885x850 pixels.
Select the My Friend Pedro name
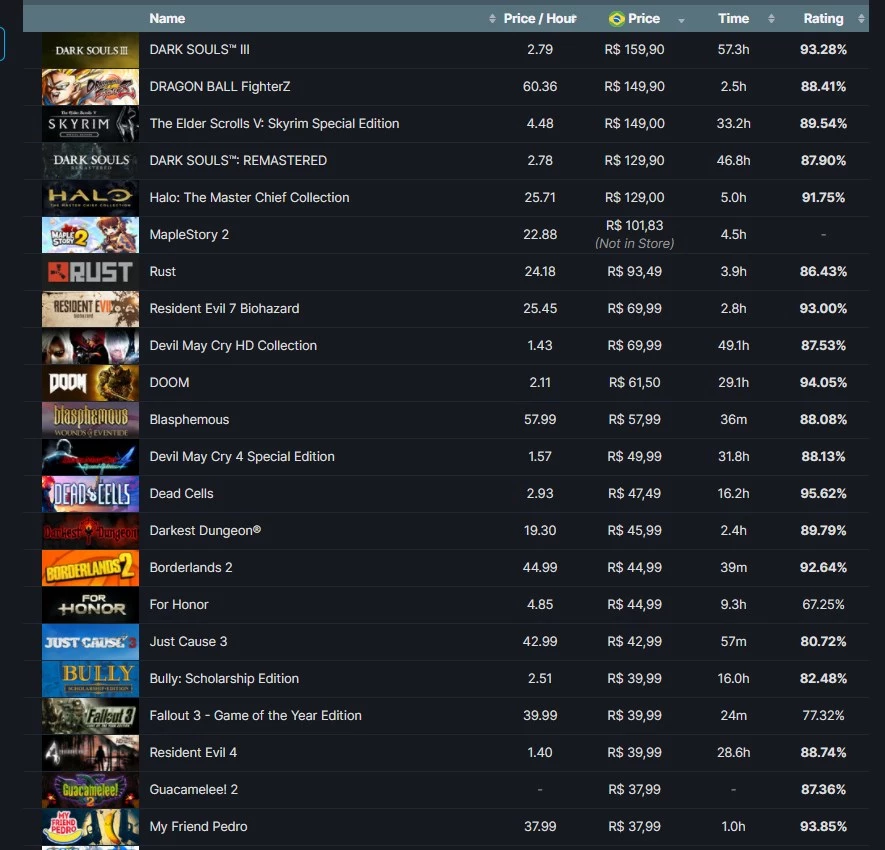click(x=198, y=826)
